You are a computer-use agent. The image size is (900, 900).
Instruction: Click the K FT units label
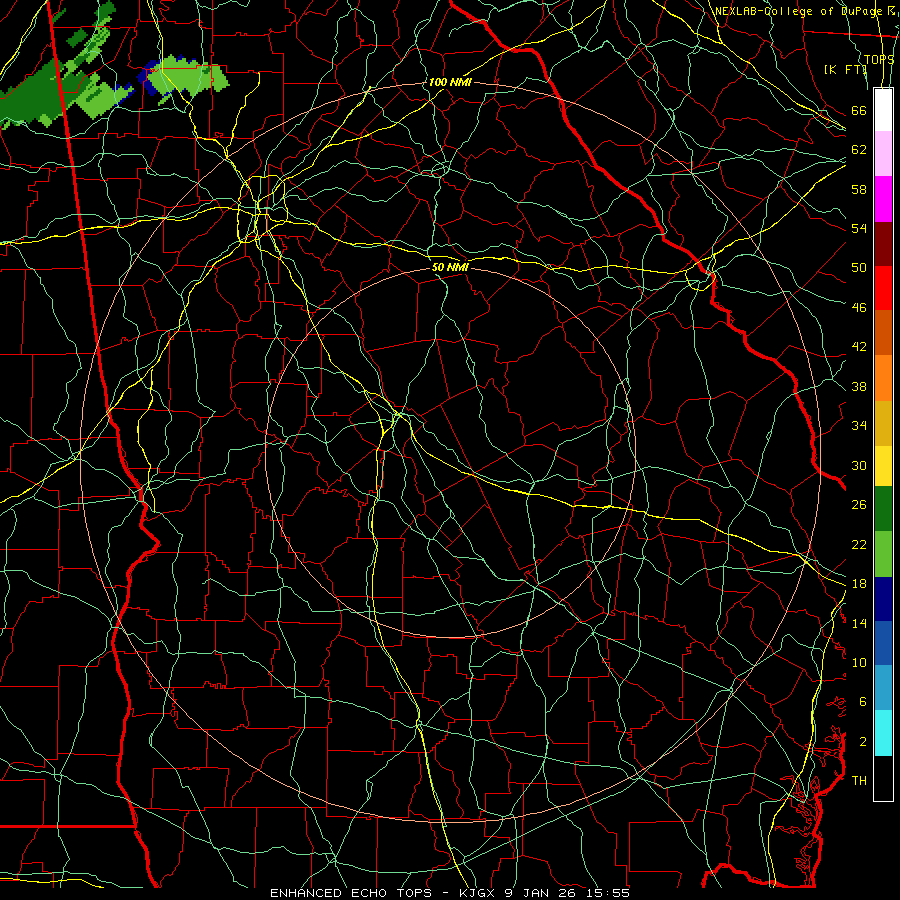(845, 69)
